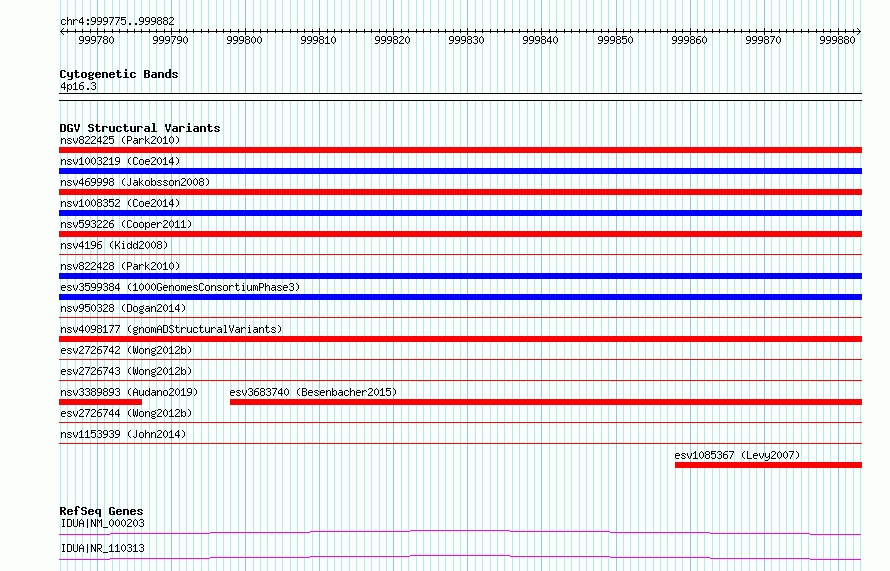Click ruler position 999820

393,40
